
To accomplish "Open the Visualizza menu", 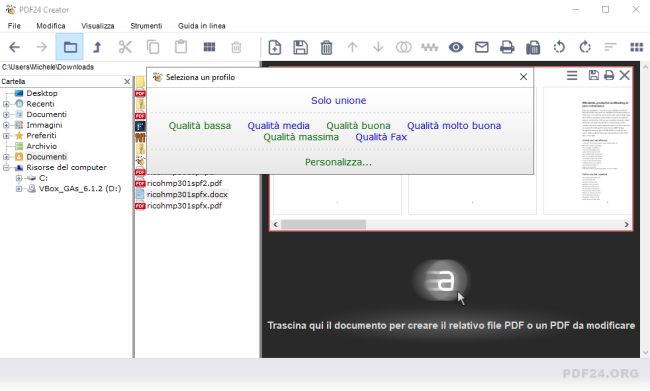I will (97, 26).
